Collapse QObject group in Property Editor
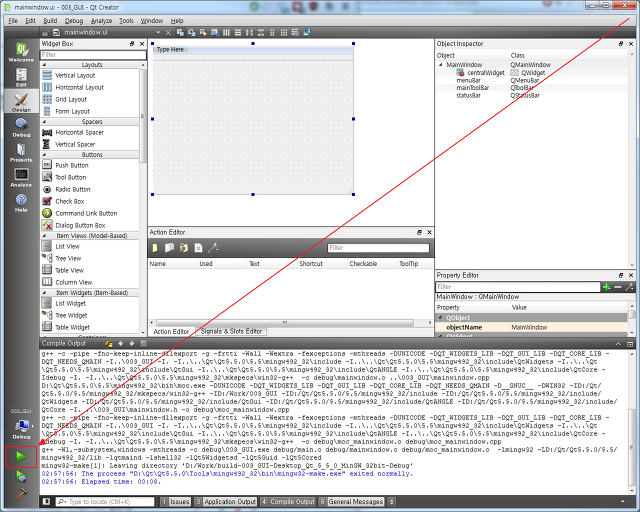640x512 pixels. tap(441, 318)
